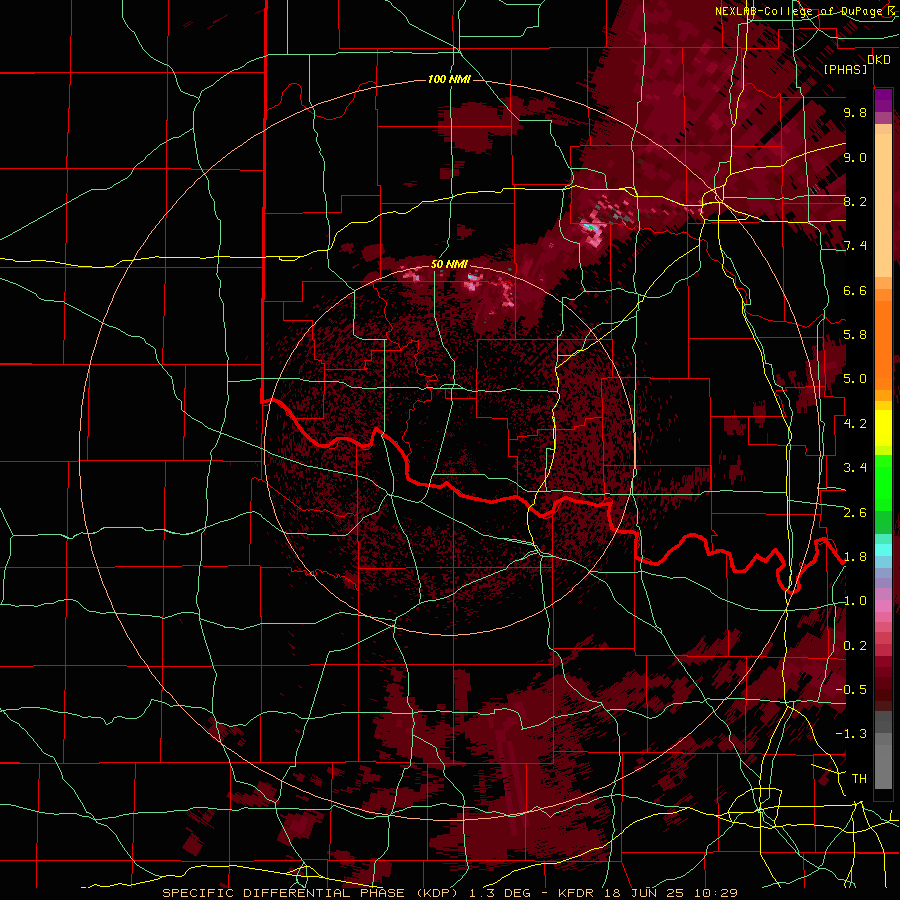Click the 3.4 legend value

pyautogui.click(x=855, y=468)
